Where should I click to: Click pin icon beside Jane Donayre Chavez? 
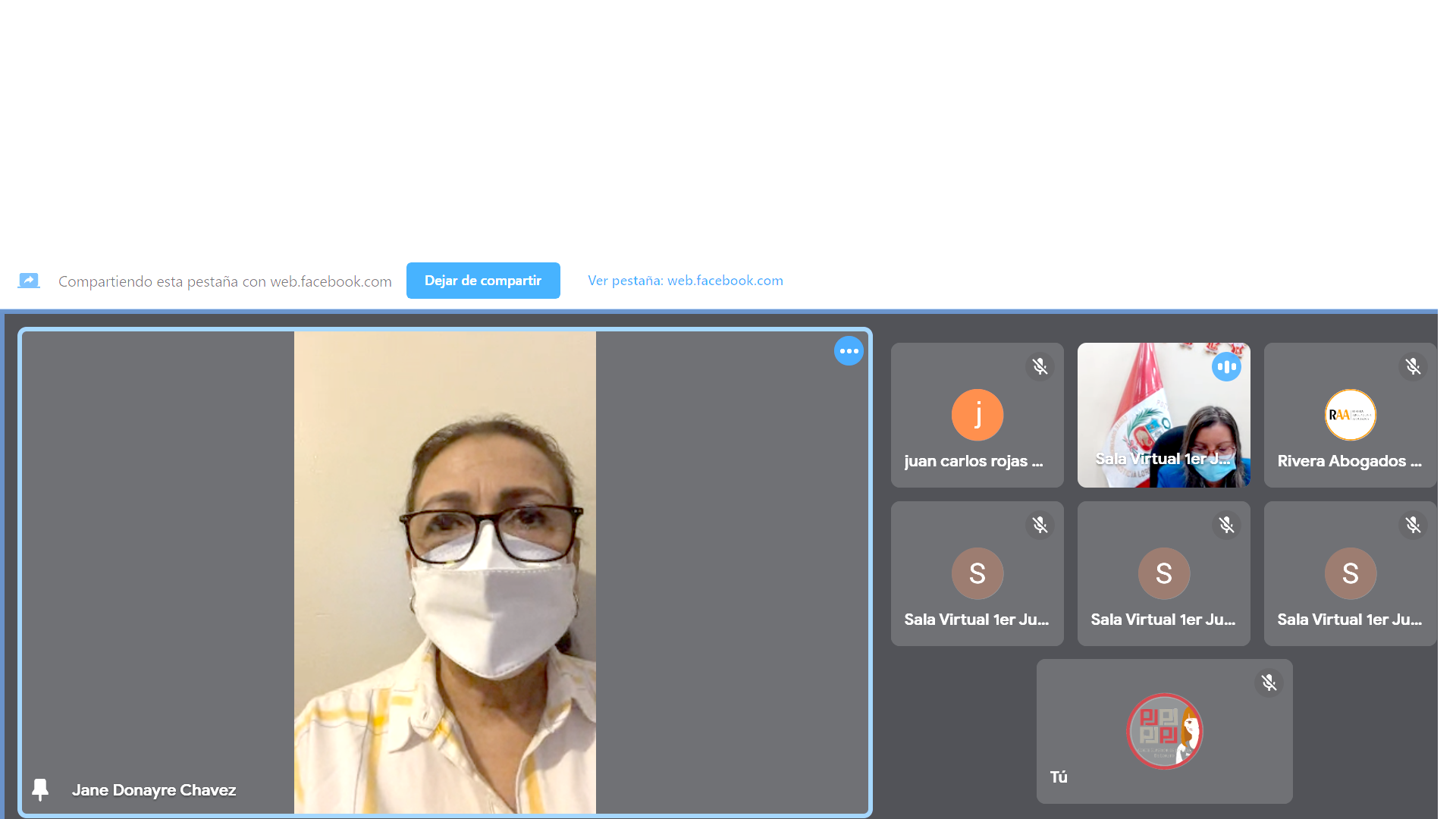pos(40,789)
